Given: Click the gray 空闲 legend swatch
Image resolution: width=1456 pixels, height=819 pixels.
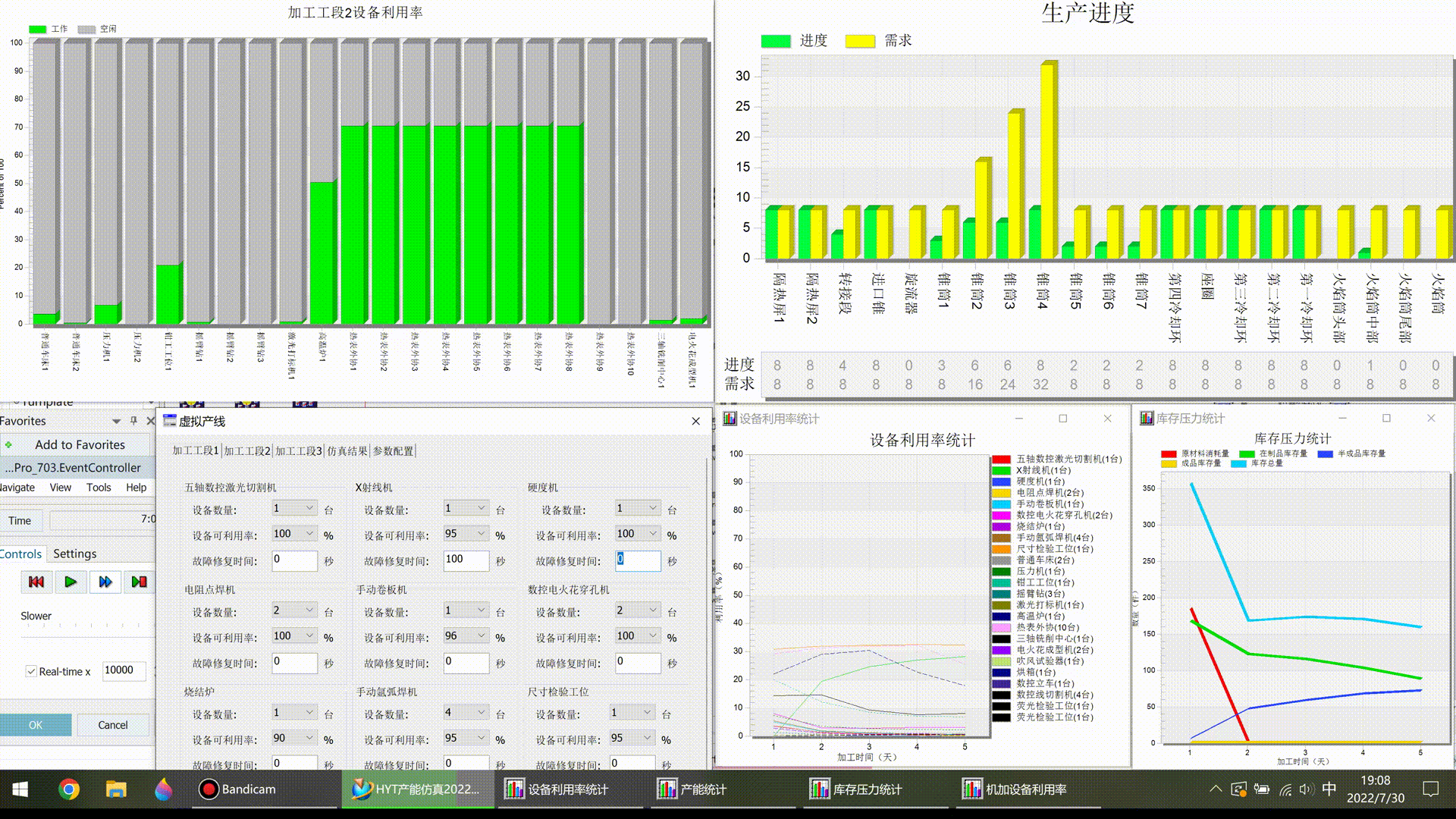Looking at the screenshot, I should coord(86,30).
